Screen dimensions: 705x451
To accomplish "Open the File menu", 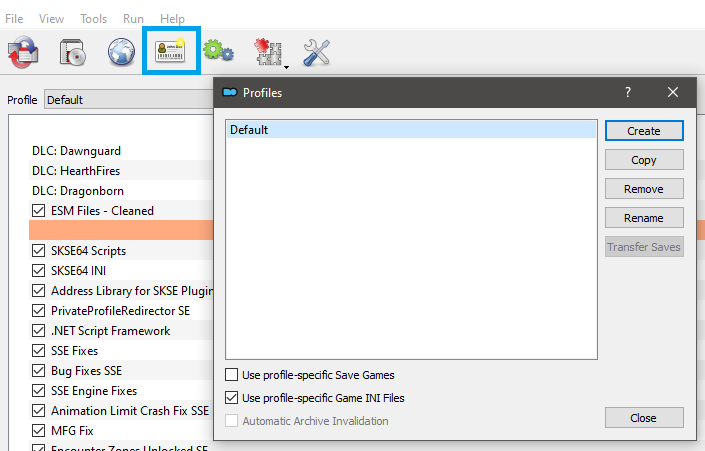I will point(14,19).
